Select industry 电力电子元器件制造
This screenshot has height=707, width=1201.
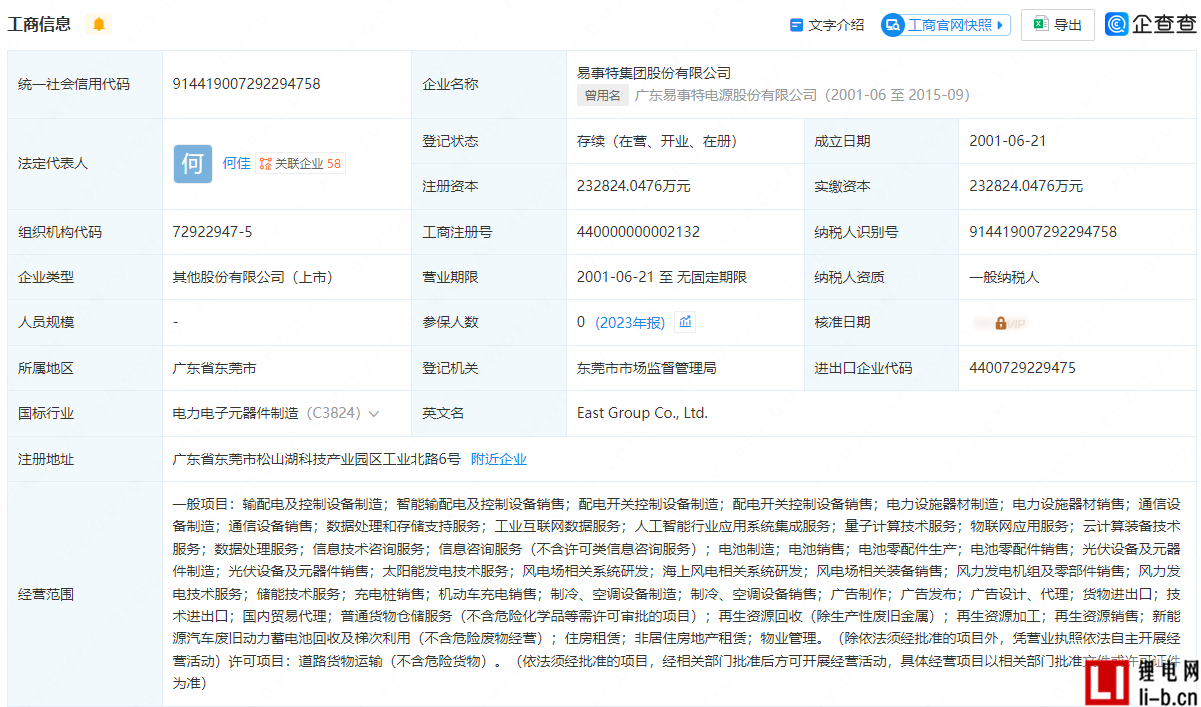click(235, 413)
